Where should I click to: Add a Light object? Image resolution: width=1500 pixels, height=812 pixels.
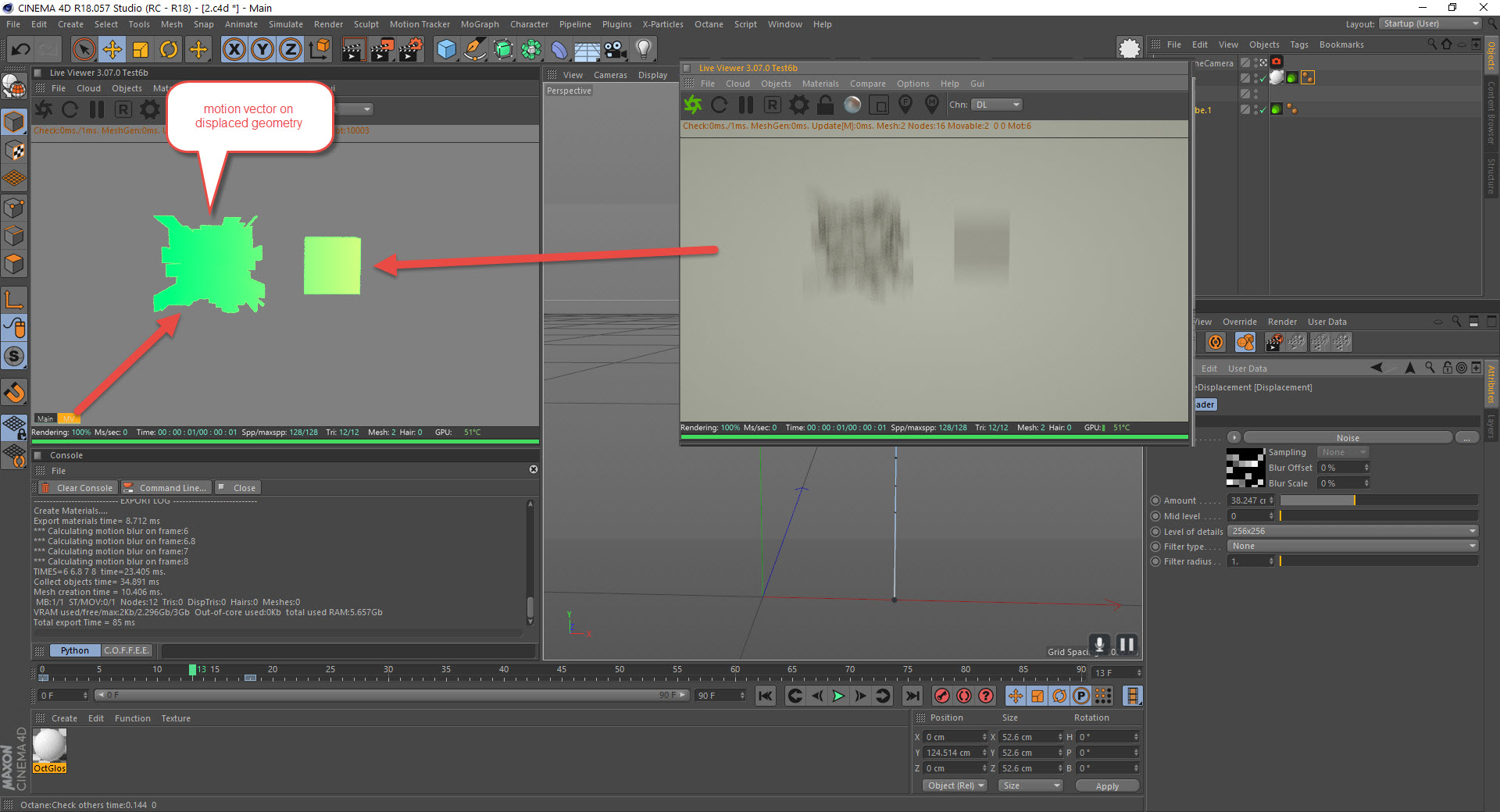coord(644,50)
